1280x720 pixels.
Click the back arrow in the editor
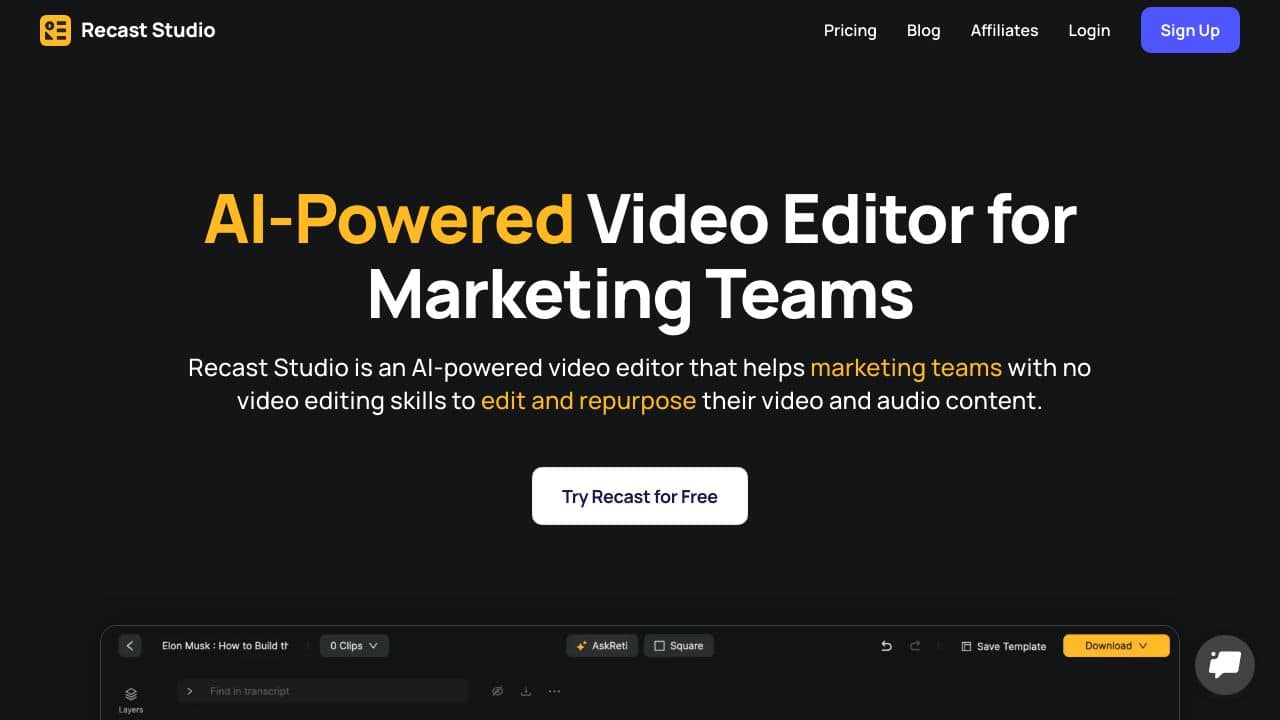click(x=130, y=646)
